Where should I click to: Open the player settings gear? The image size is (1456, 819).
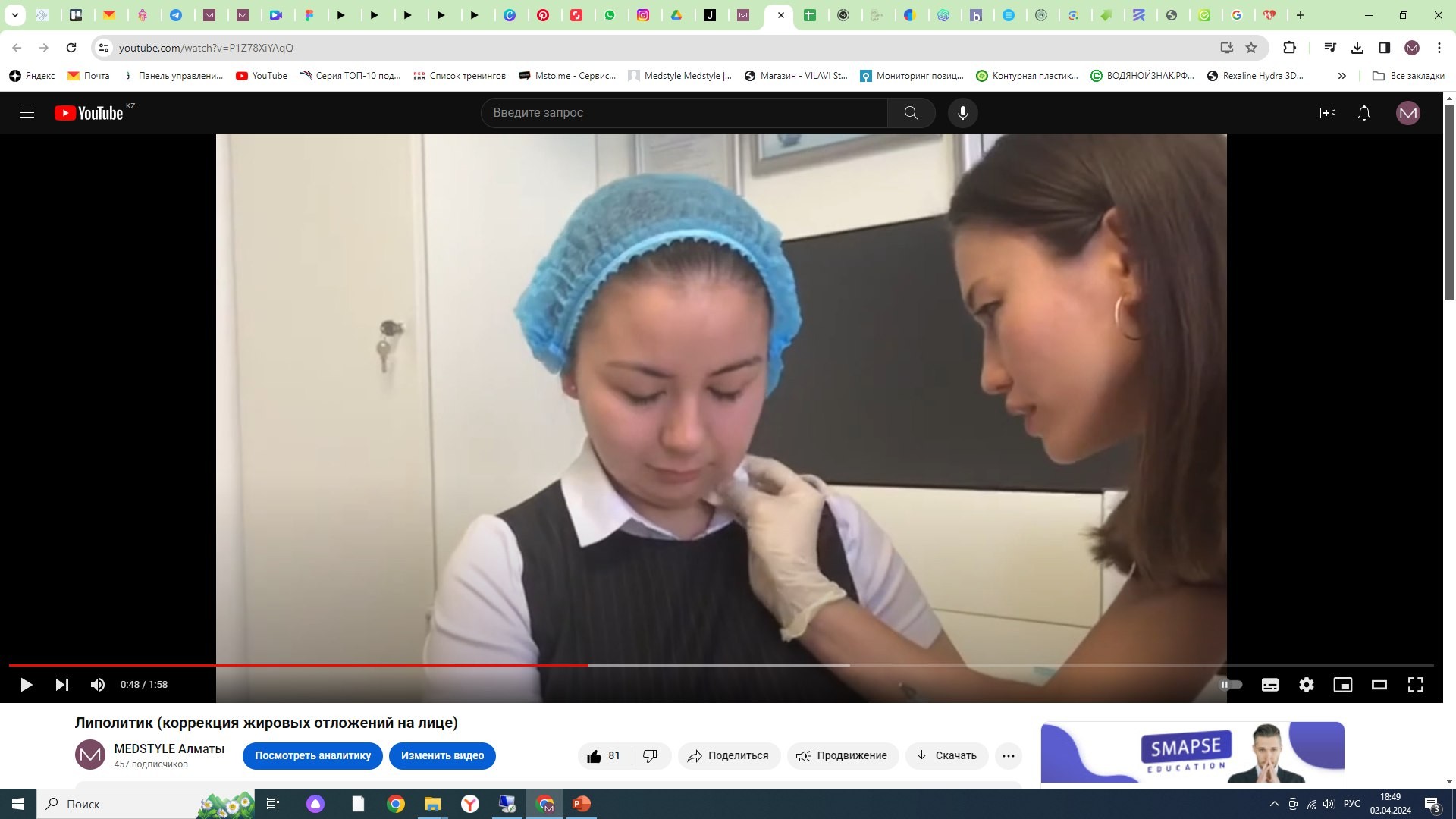1306,685
